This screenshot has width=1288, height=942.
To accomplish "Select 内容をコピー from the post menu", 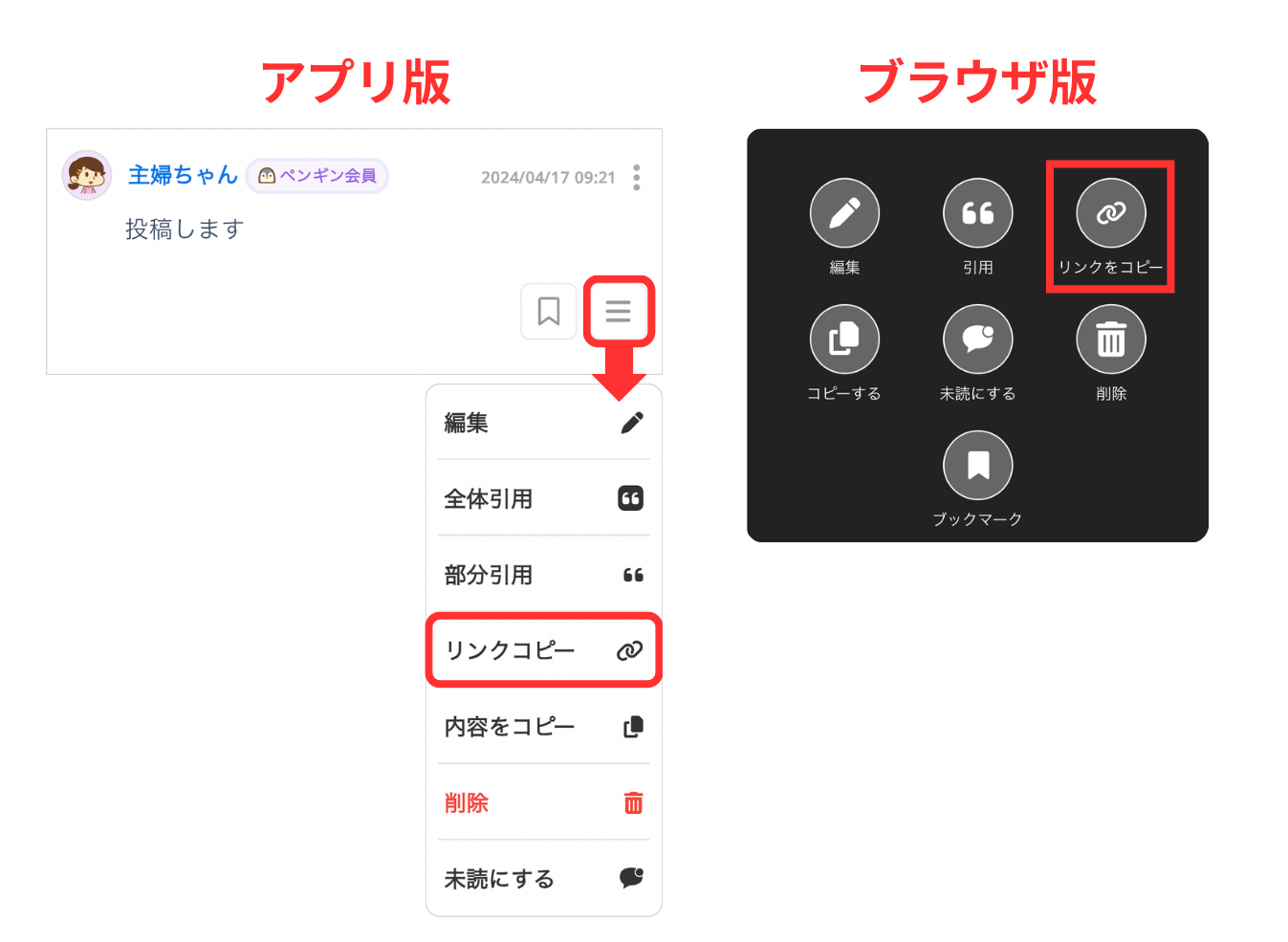I will [544, 727].
